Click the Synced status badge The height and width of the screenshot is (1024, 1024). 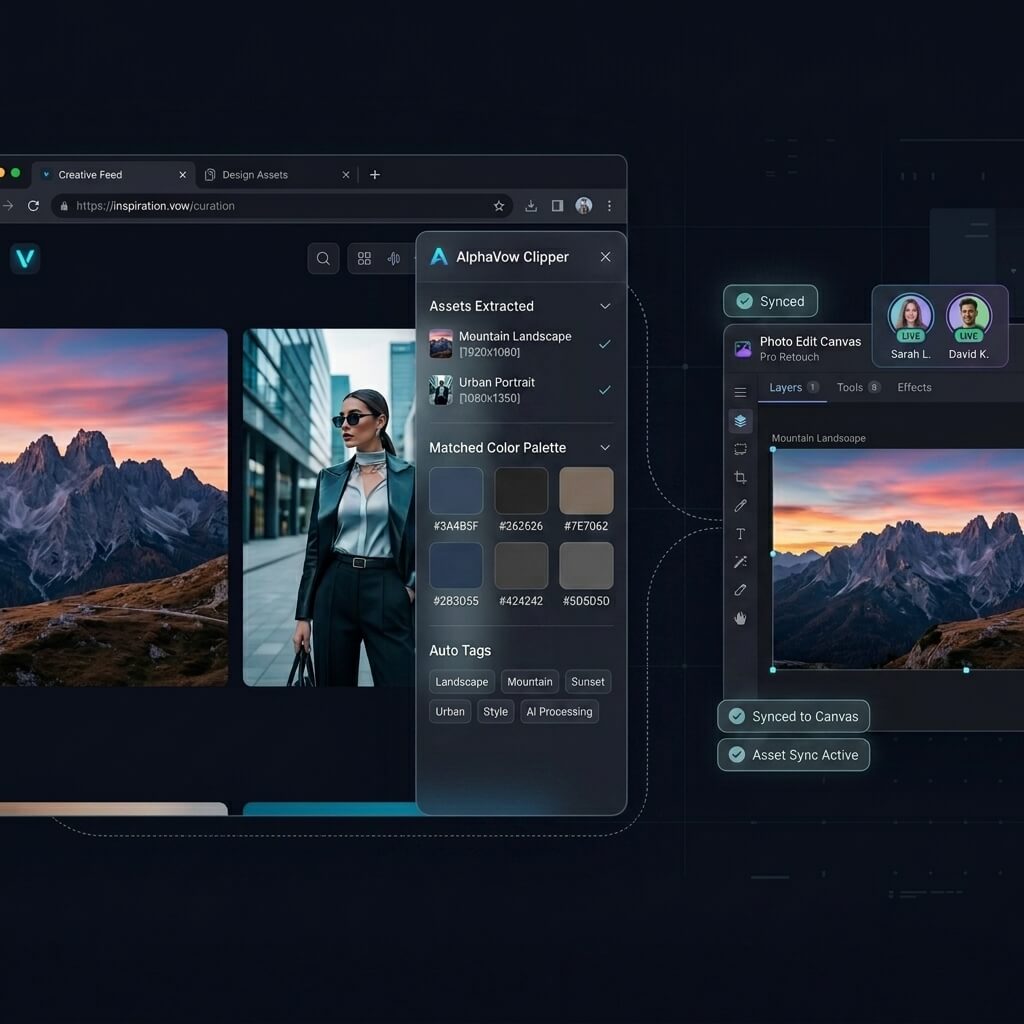click(x=771, y=301)
